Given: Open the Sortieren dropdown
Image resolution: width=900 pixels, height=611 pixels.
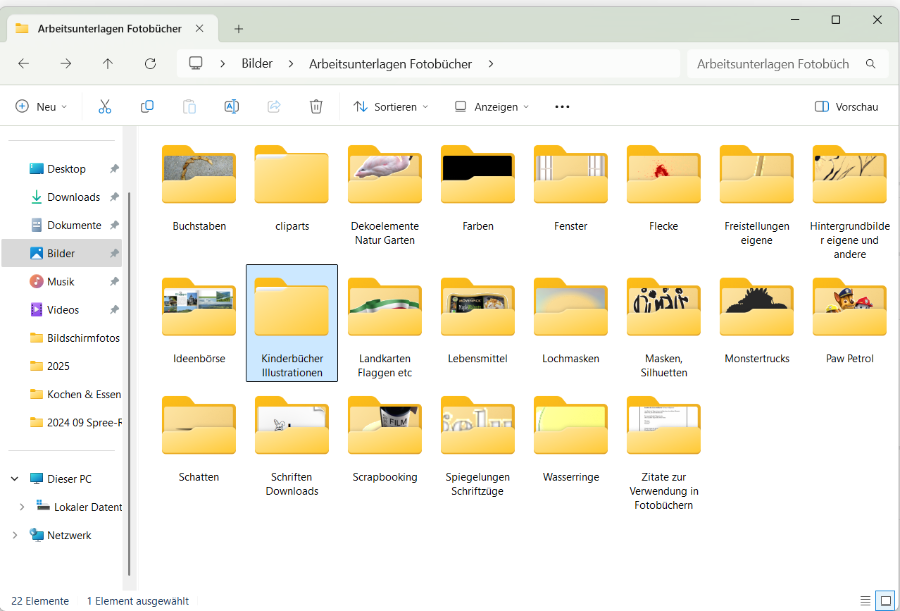Looking at the screenshot, I should click(x=390, y=106).
